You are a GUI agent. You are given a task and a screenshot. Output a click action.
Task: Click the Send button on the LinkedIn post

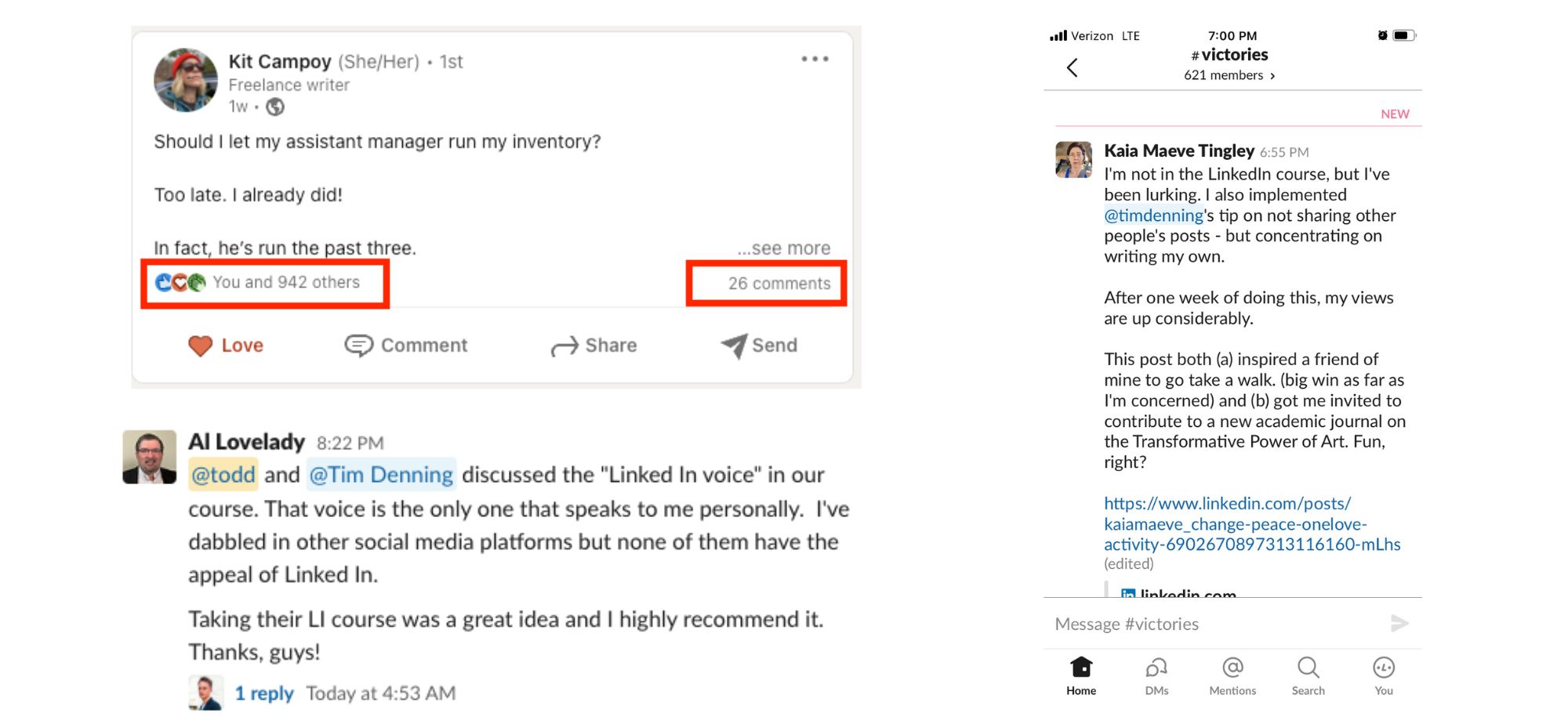[x=759, y=346]
